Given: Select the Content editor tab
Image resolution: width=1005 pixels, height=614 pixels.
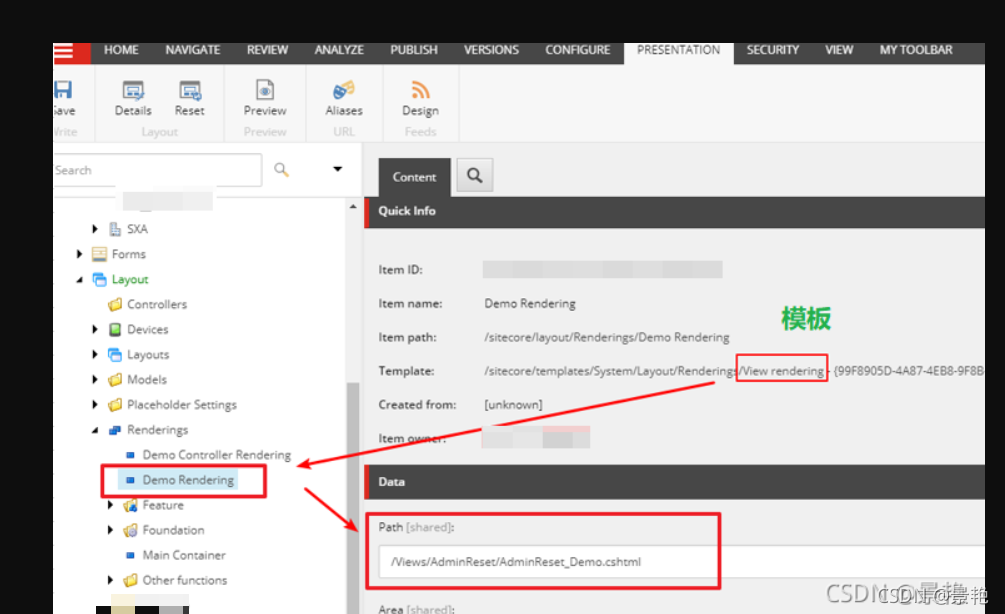Looking at the screenshot, I should [414, 177].
